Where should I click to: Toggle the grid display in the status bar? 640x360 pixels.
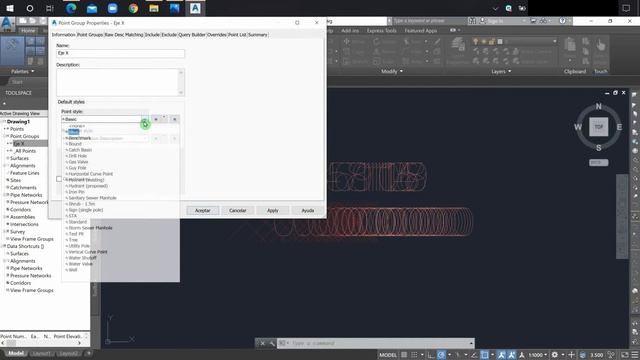(x=404, y=355)
